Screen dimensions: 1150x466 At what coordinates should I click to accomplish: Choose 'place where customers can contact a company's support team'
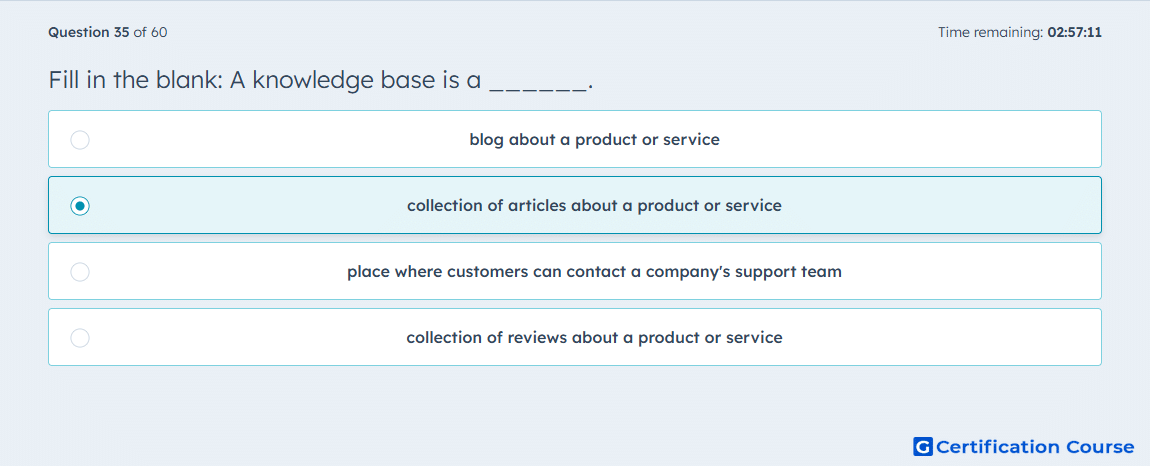pyautogui.click(x=594, y=272)
